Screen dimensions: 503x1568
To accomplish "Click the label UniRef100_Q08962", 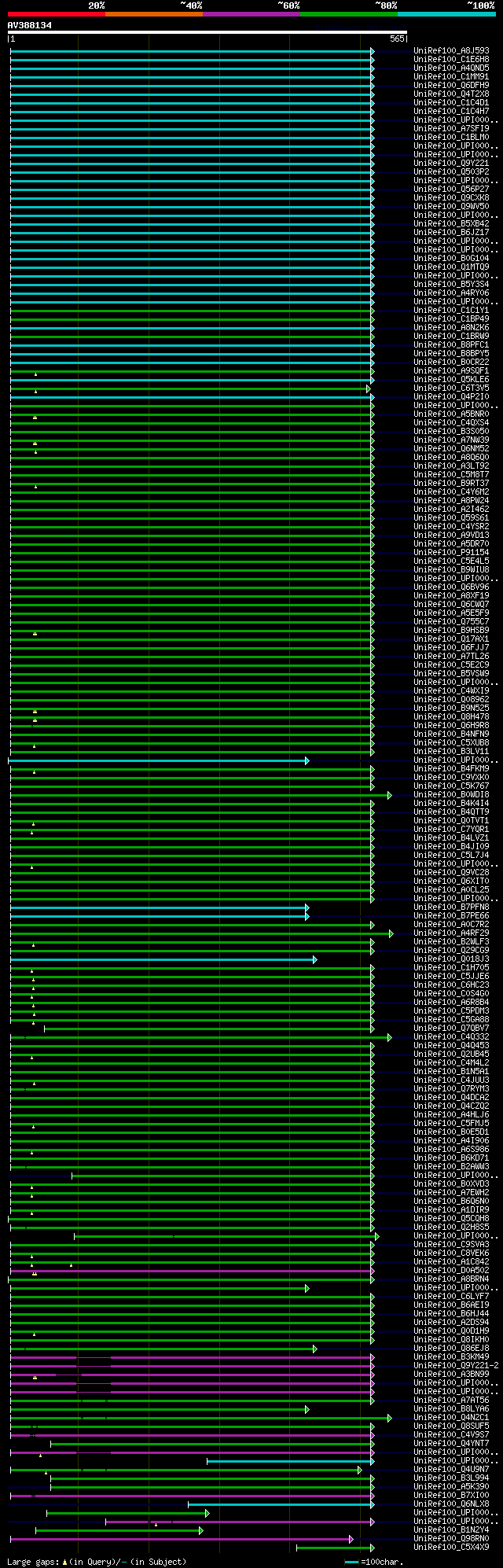I will pos(451,699).
